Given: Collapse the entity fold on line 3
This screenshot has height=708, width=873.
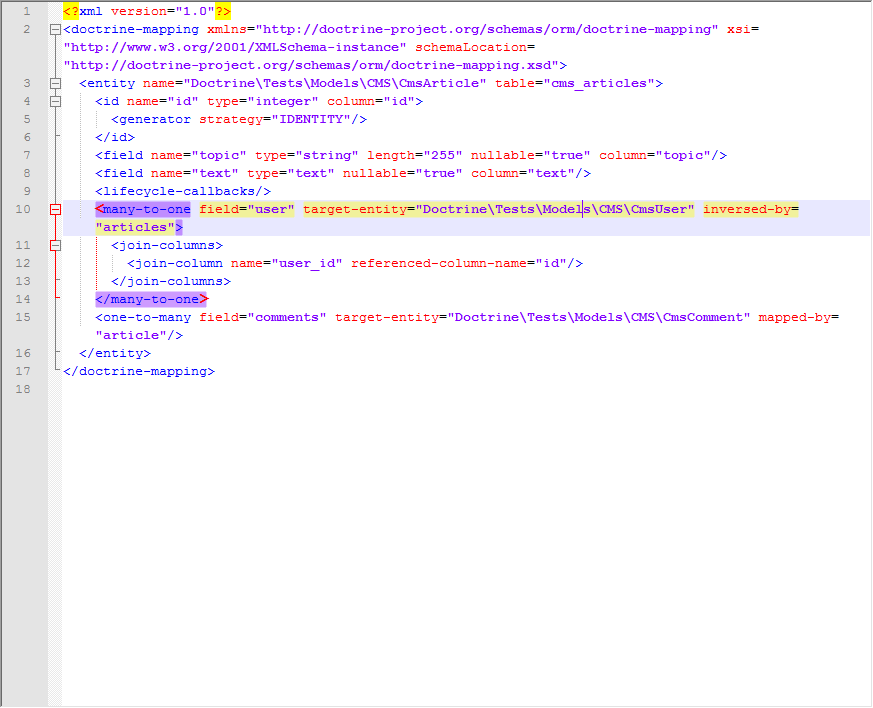Looking at the screenshot, I should coord(55,83).
